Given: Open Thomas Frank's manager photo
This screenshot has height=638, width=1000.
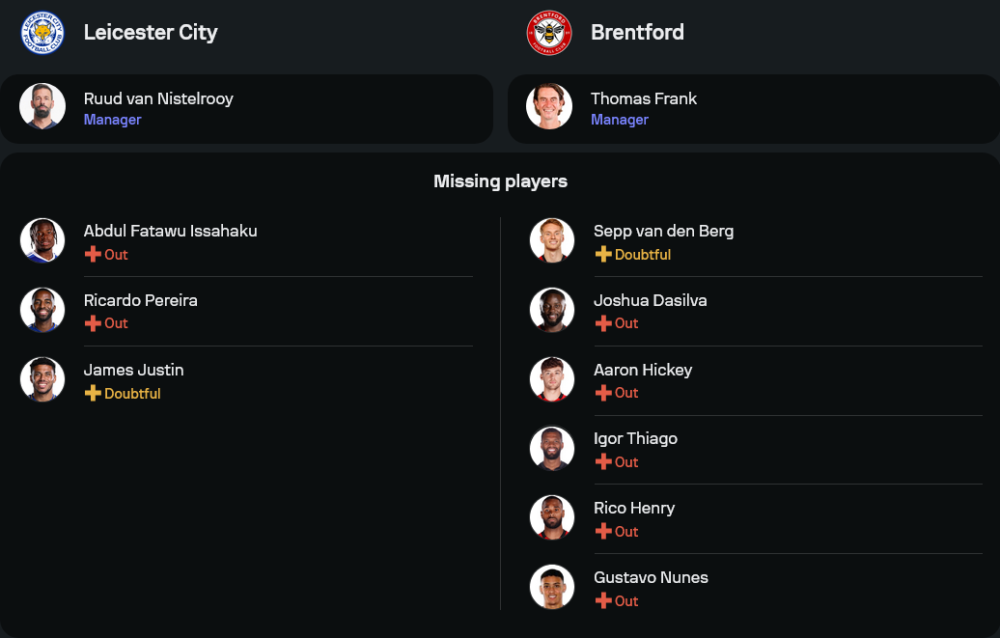Looking at the screenshot, I should point(549,106).
